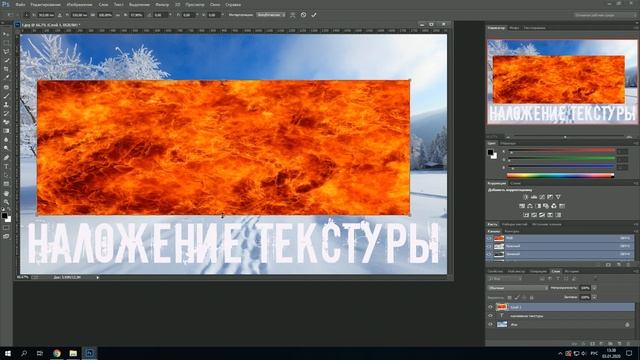The image size is (640, 360).
Task: Open Google Chrome from the taskbar
Action: pyautogui.click(x=57, y=353)
